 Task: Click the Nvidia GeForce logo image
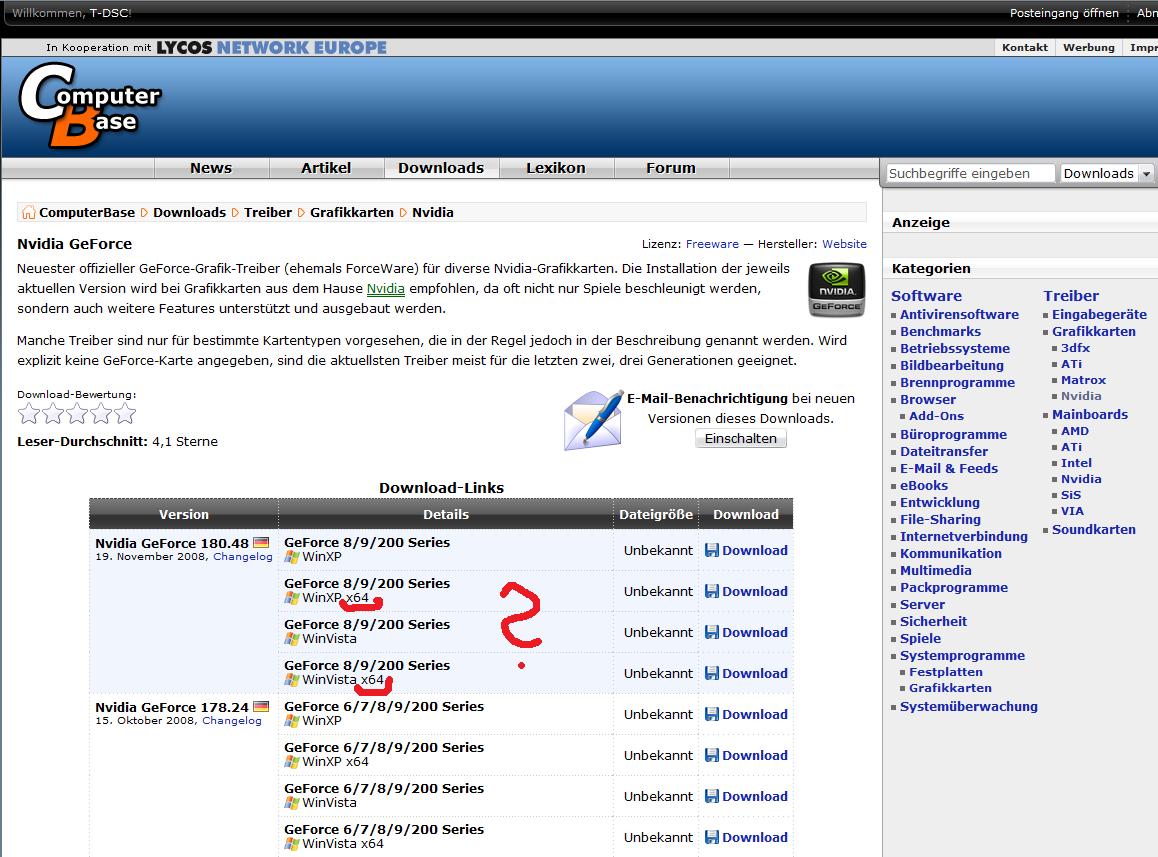coord(836,290)
